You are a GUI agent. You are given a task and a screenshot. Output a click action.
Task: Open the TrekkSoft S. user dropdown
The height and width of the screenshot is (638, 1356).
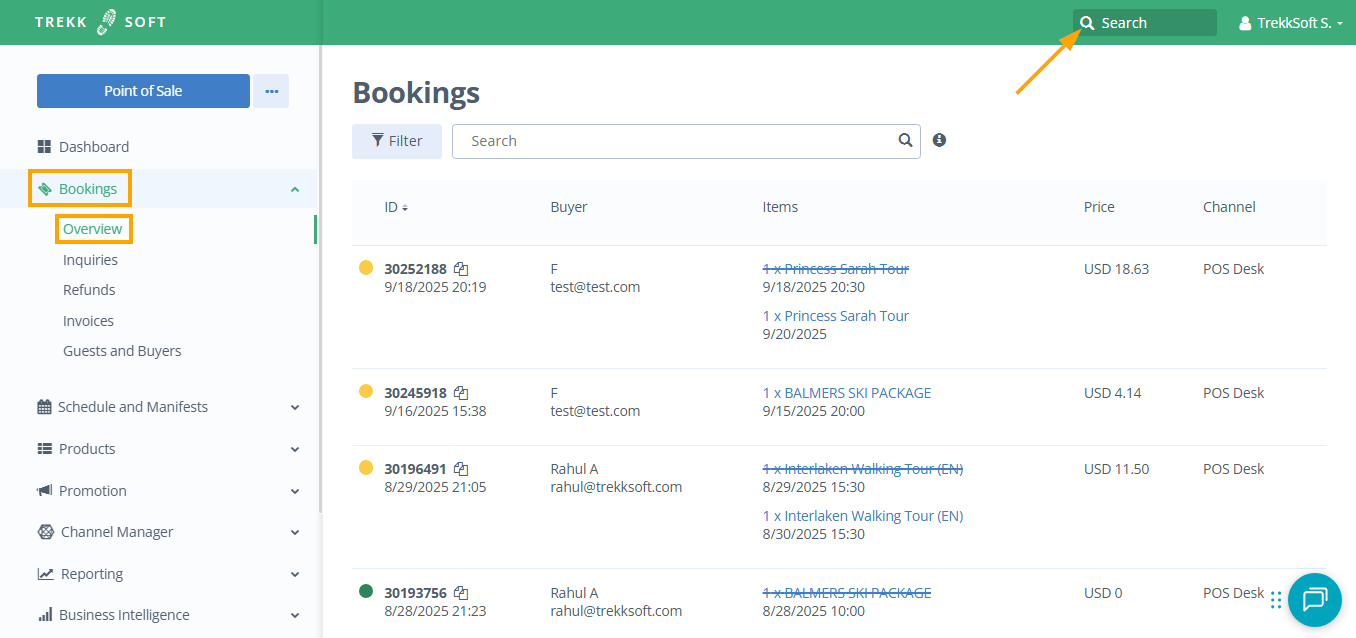coord(1291,23)
